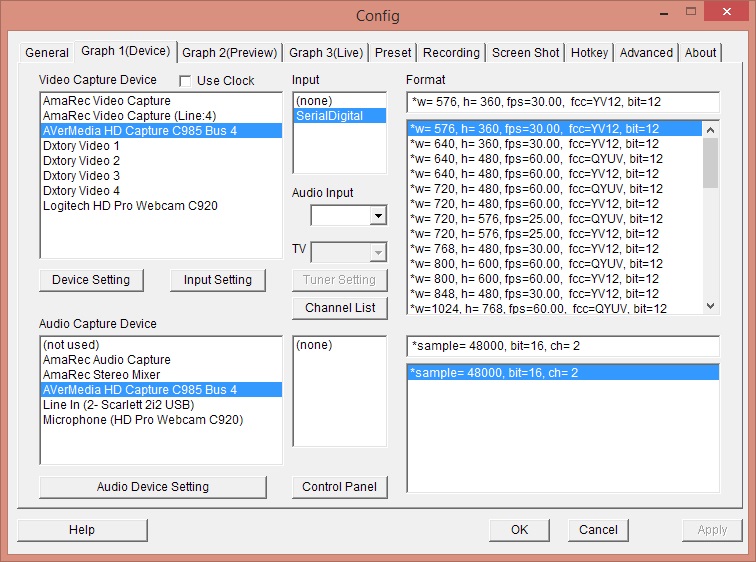
Task: Select format w=576 h=360 YV12 in list
Action: [554, 129]
